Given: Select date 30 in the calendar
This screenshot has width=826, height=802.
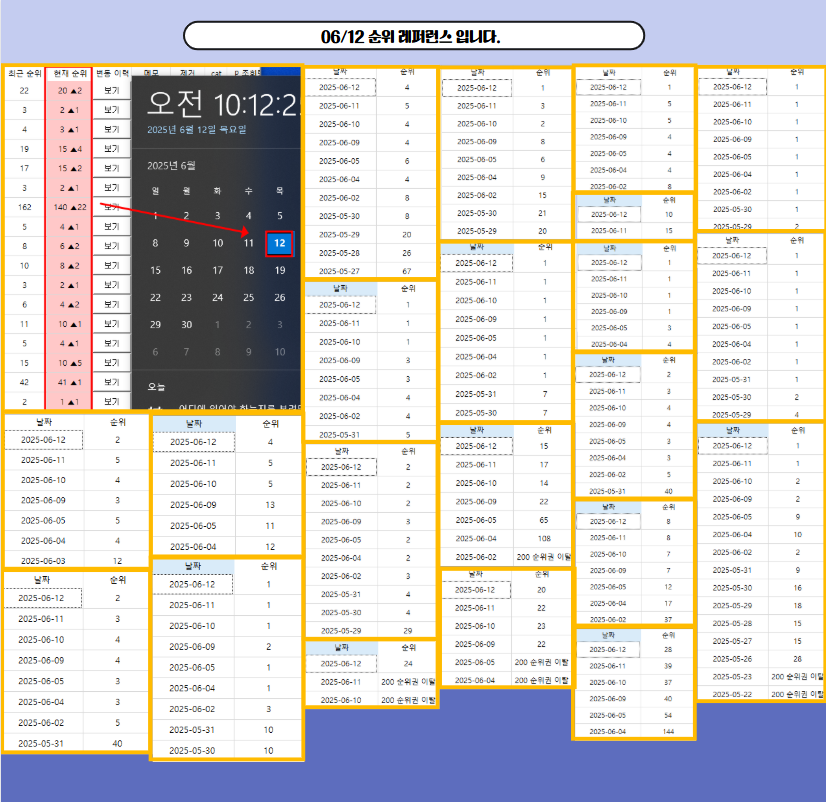Looking at the screenshot, I should 186,325.
